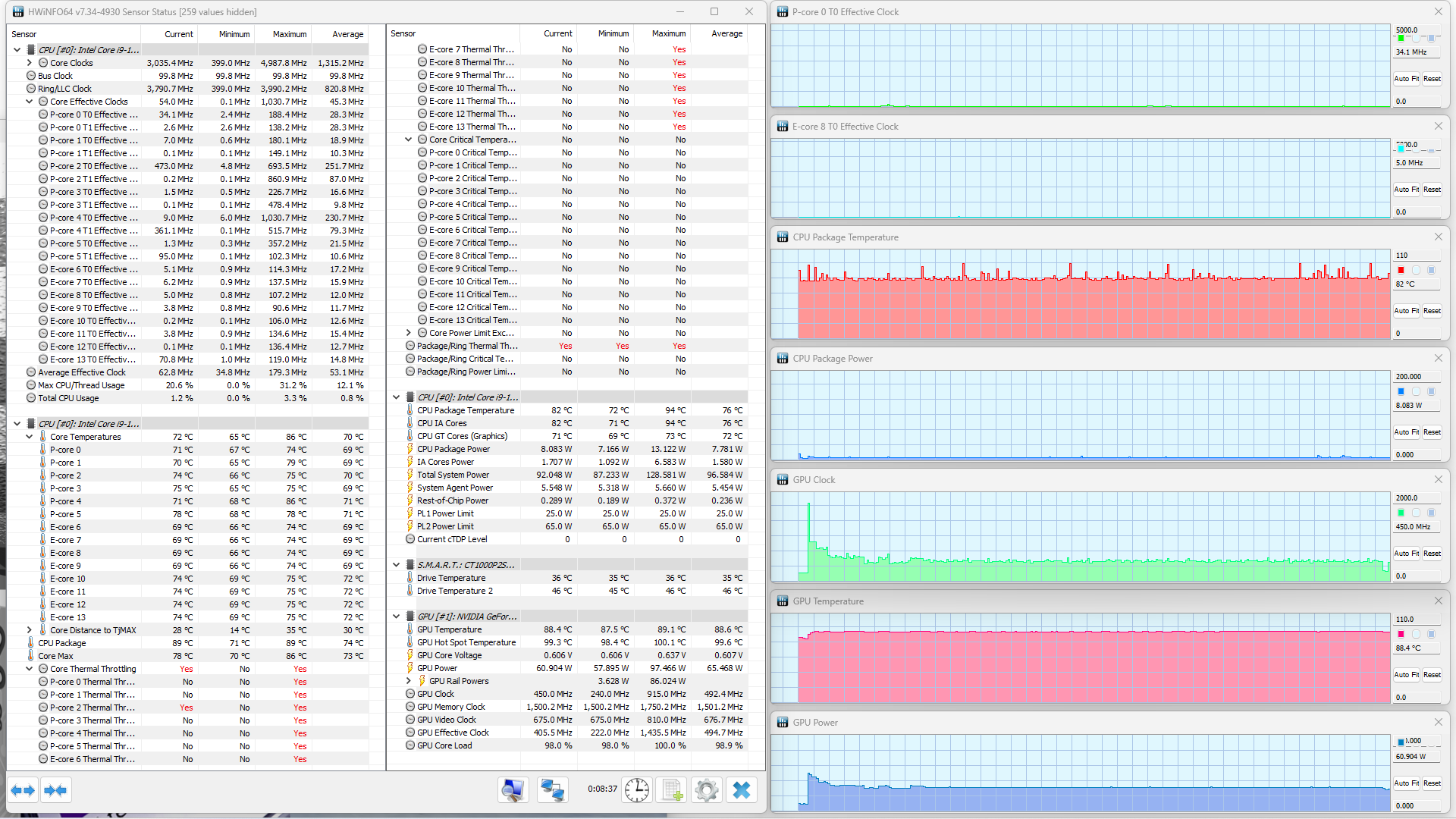Click the shrink-columns inward arrows button
The width and height of the screenshot is (1456, 819).
pos(55,790)
